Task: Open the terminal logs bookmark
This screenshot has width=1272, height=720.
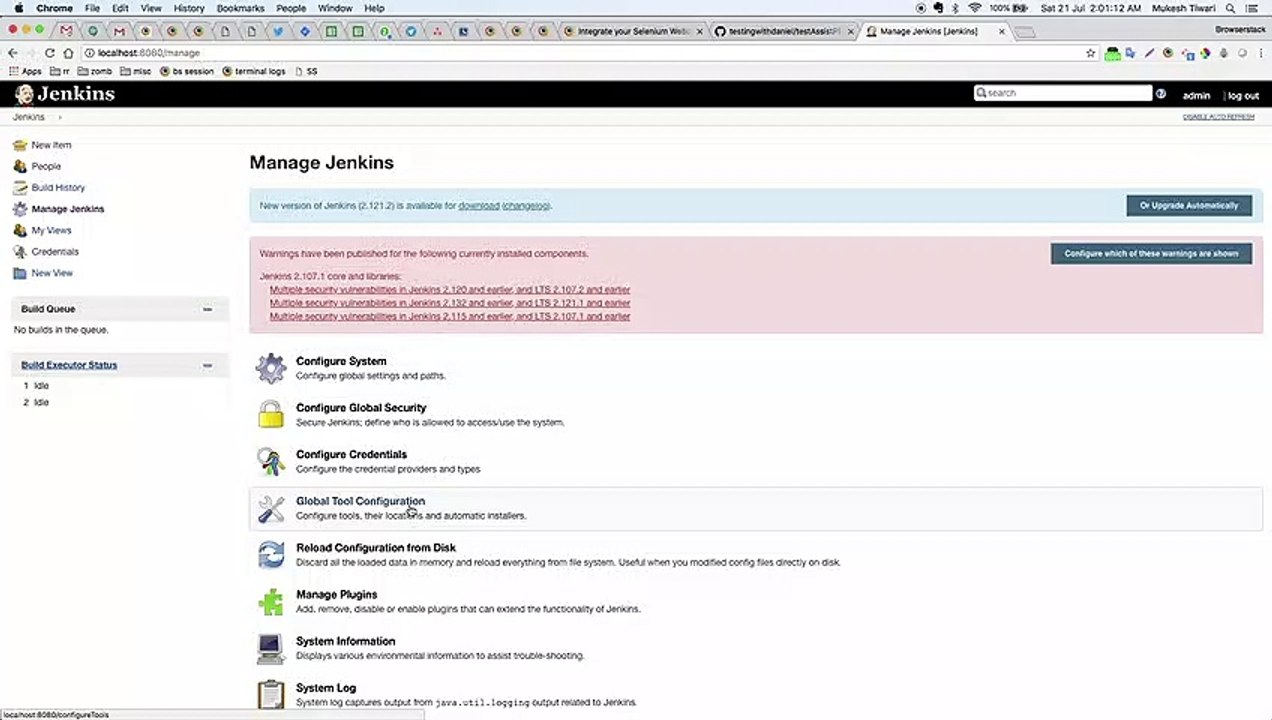Action: point(254,71)
